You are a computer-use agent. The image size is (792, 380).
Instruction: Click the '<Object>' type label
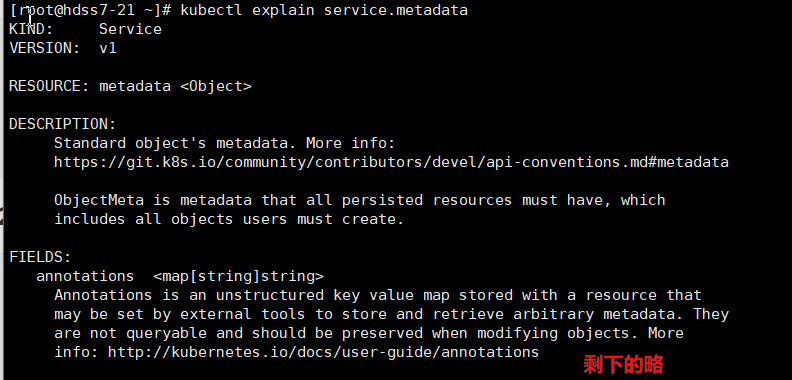216,86
